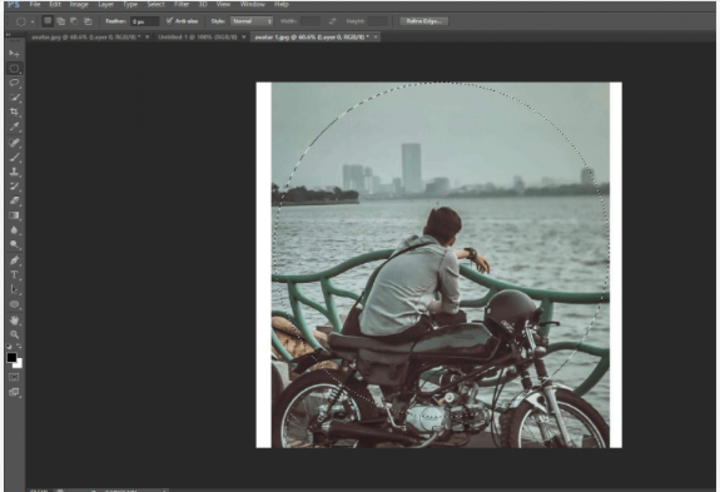
Task: Select the Hand tool
Action: [x=14, y=320]
